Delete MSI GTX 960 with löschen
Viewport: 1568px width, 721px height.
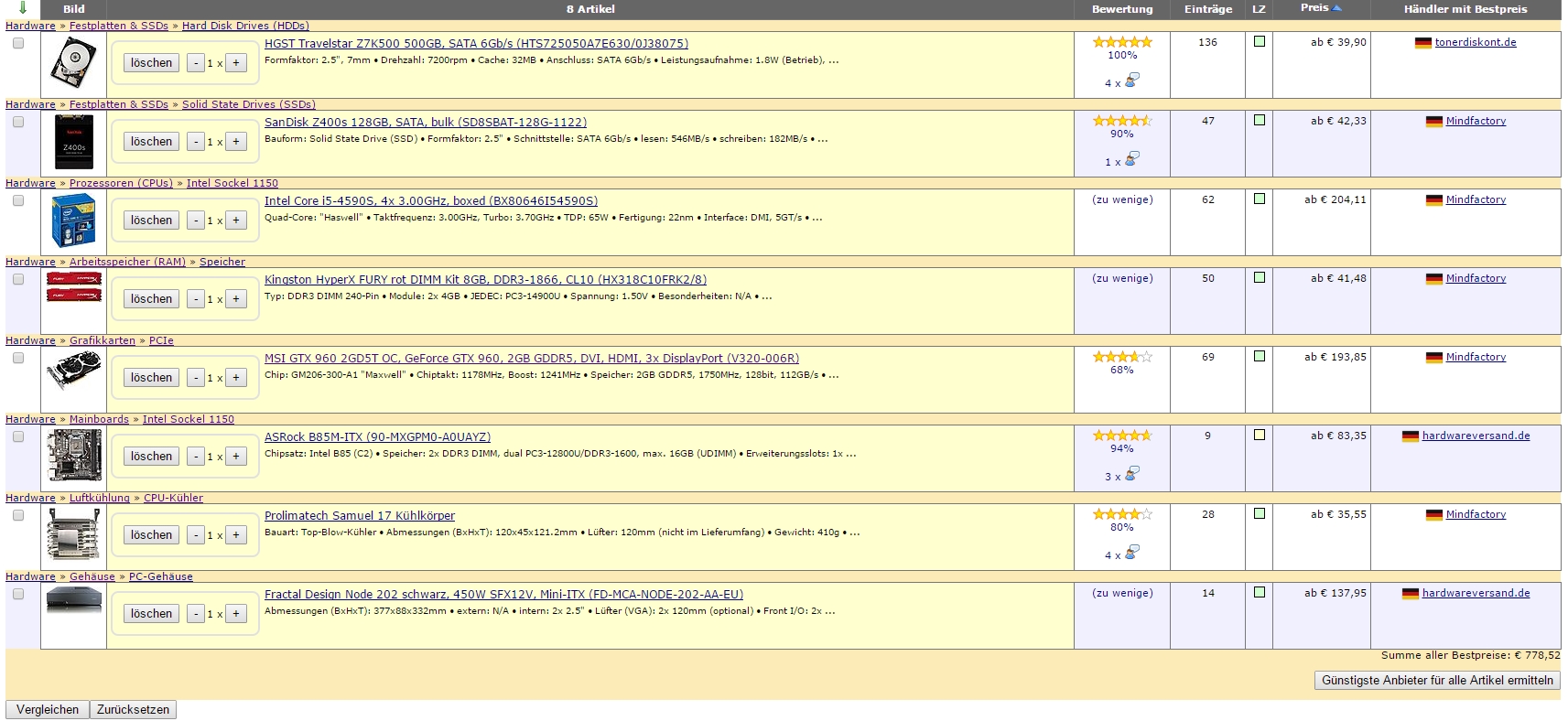[x=151, y=378]
